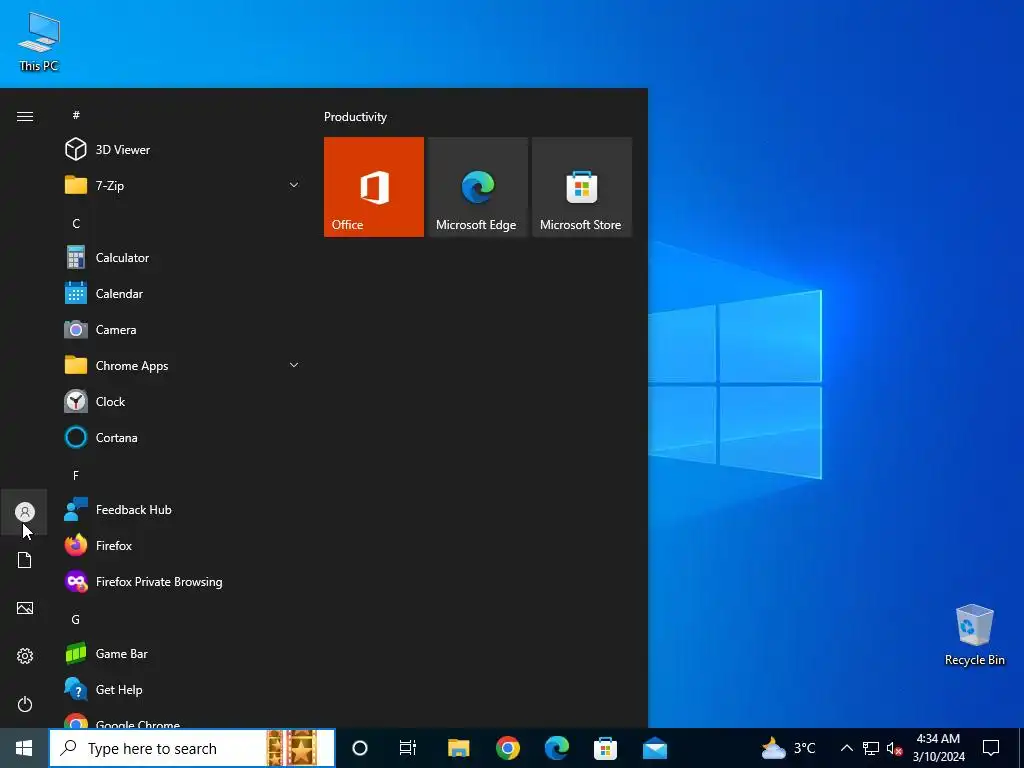Open the user account menu

tap(25, 512)
